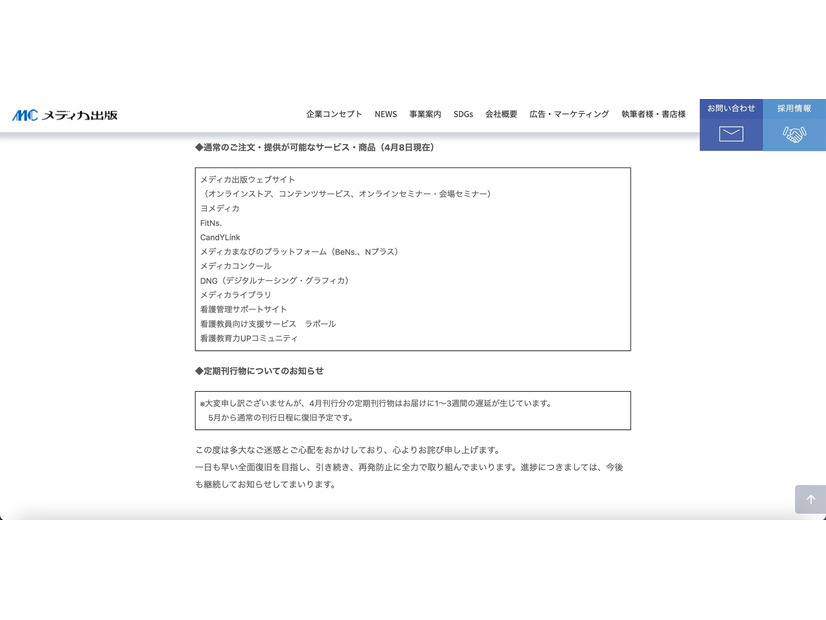Select 企業コンセプト from the top navigation
The width and height of the screenshot is (826, 620).
(333, 114)
